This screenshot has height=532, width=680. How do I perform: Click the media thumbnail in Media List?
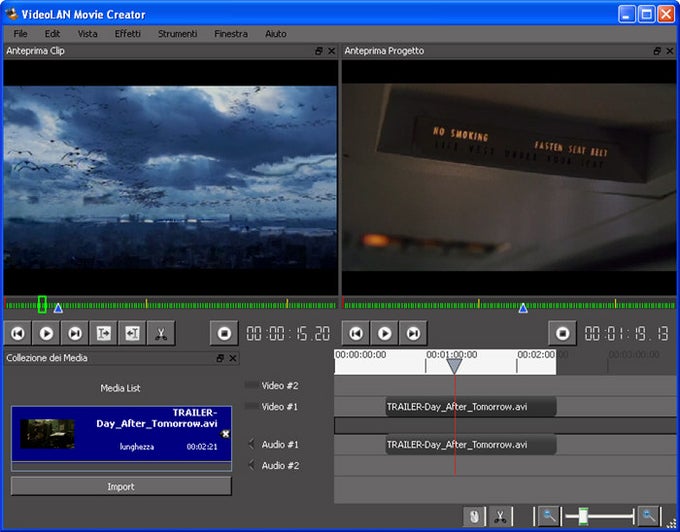(47, 434)
